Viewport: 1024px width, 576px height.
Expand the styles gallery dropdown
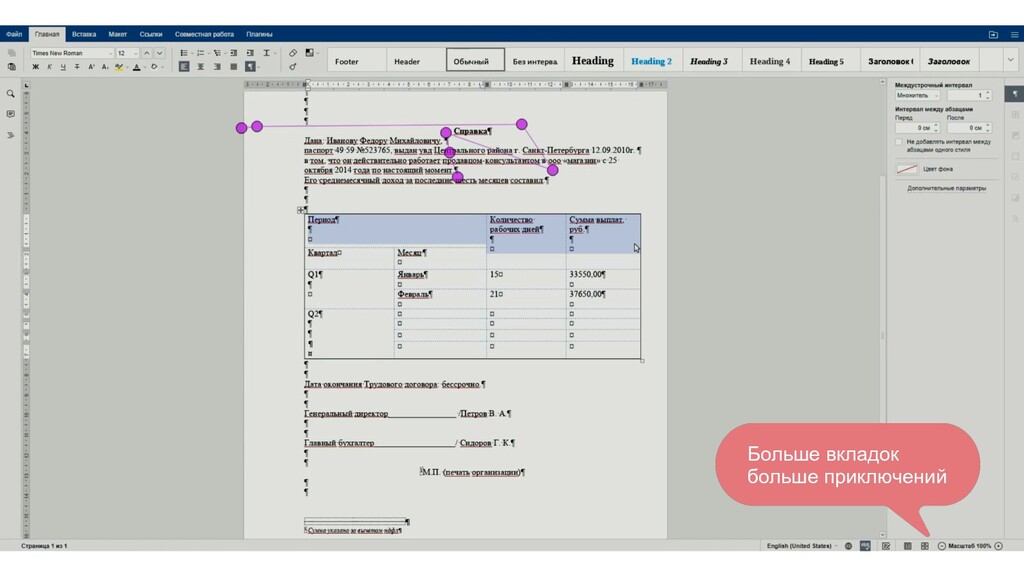1010,60
